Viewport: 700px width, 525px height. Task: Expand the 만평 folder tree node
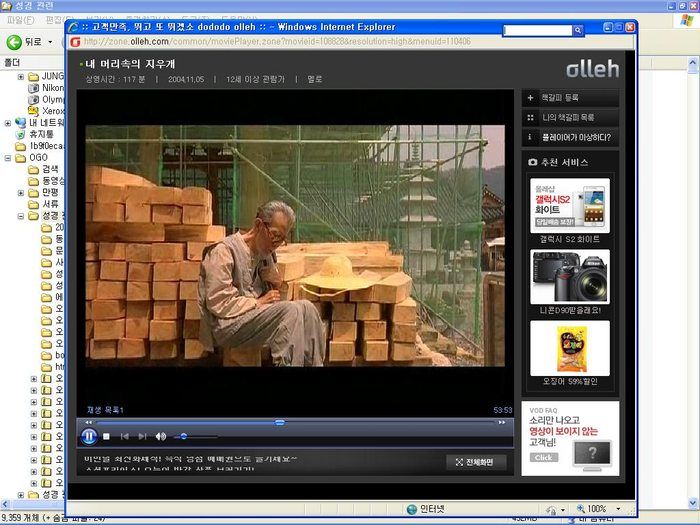pyautogui.click(x=21, y=193)
